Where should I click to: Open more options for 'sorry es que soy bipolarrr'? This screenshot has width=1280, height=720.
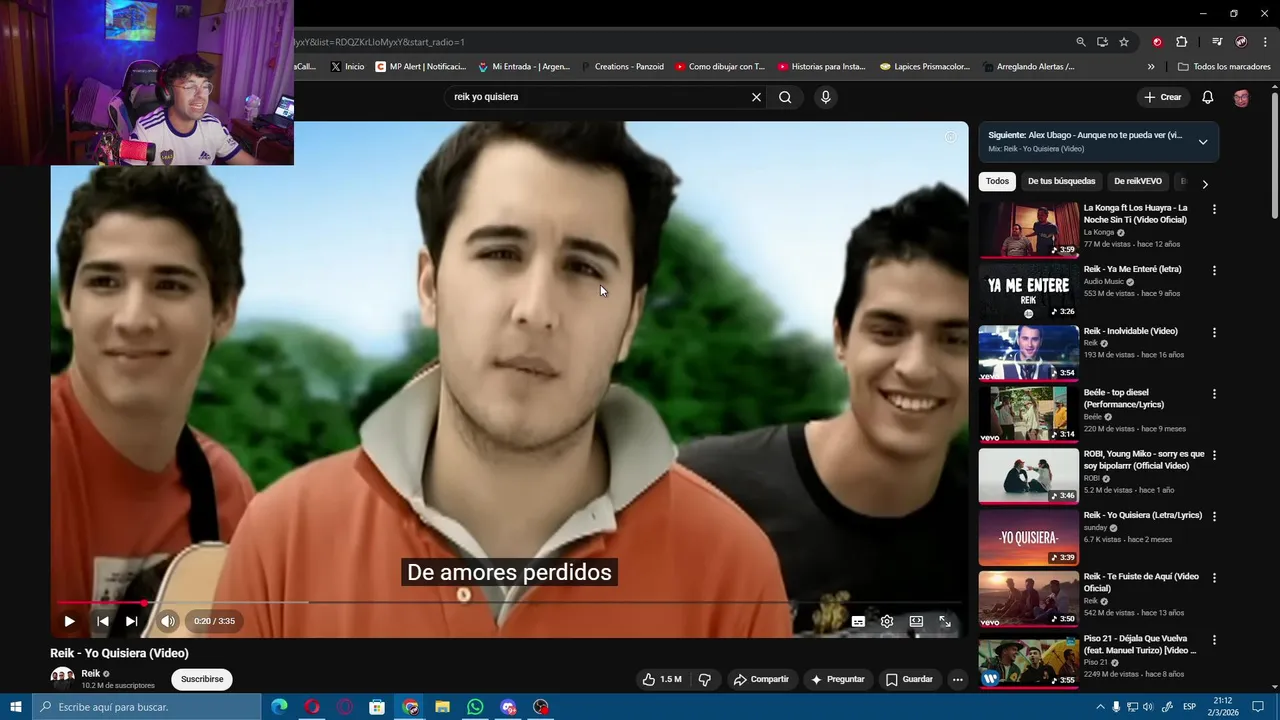(1214, 455)
